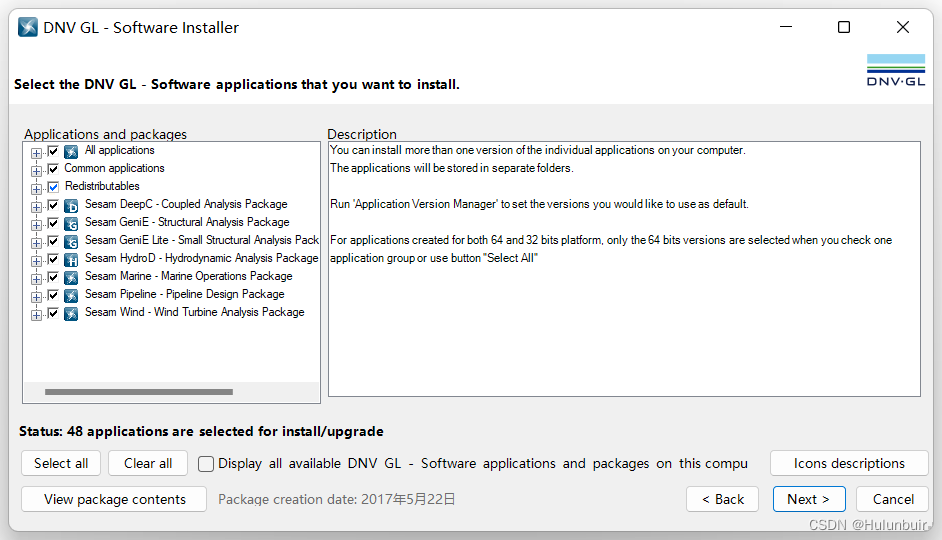Click the Sesam GeniE Structural Analysis icon
Image resolution: width=942 pixels, height=540 pixels.
[x=71, y=224]
